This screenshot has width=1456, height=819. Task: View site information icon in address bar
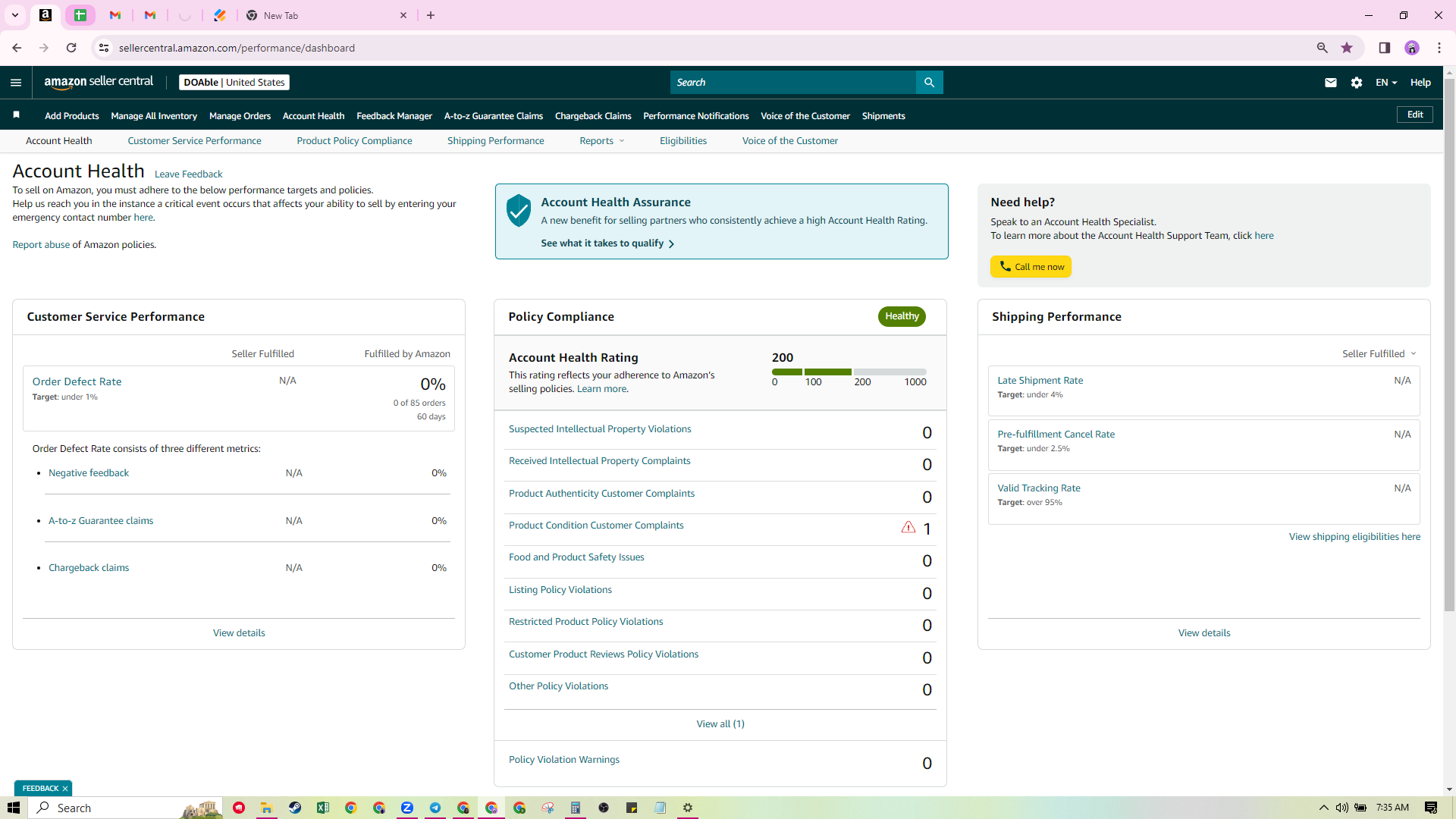click(104, 48)
